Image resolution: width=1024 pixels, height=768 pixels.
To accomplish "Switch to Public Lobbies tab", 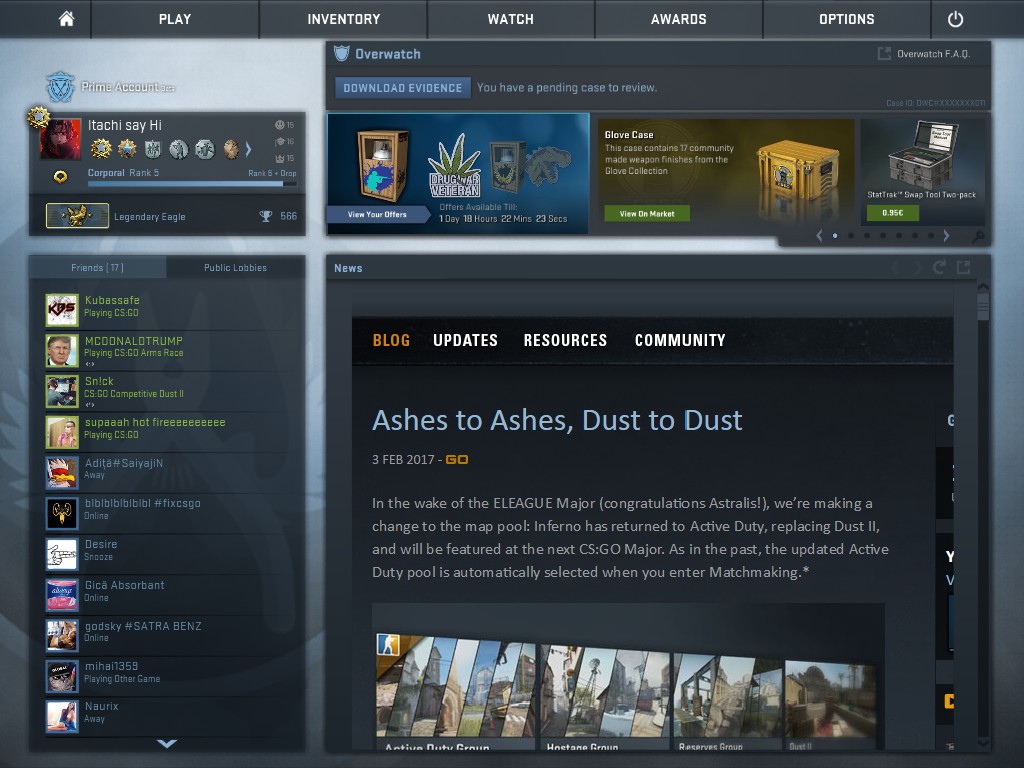I will pos(235,268).
